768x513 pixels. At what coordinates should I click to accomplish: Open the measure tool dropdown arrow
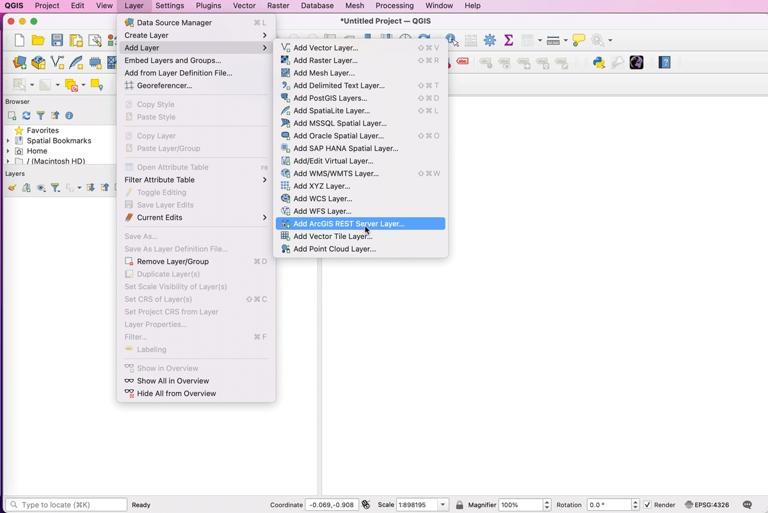pos(565,40)
